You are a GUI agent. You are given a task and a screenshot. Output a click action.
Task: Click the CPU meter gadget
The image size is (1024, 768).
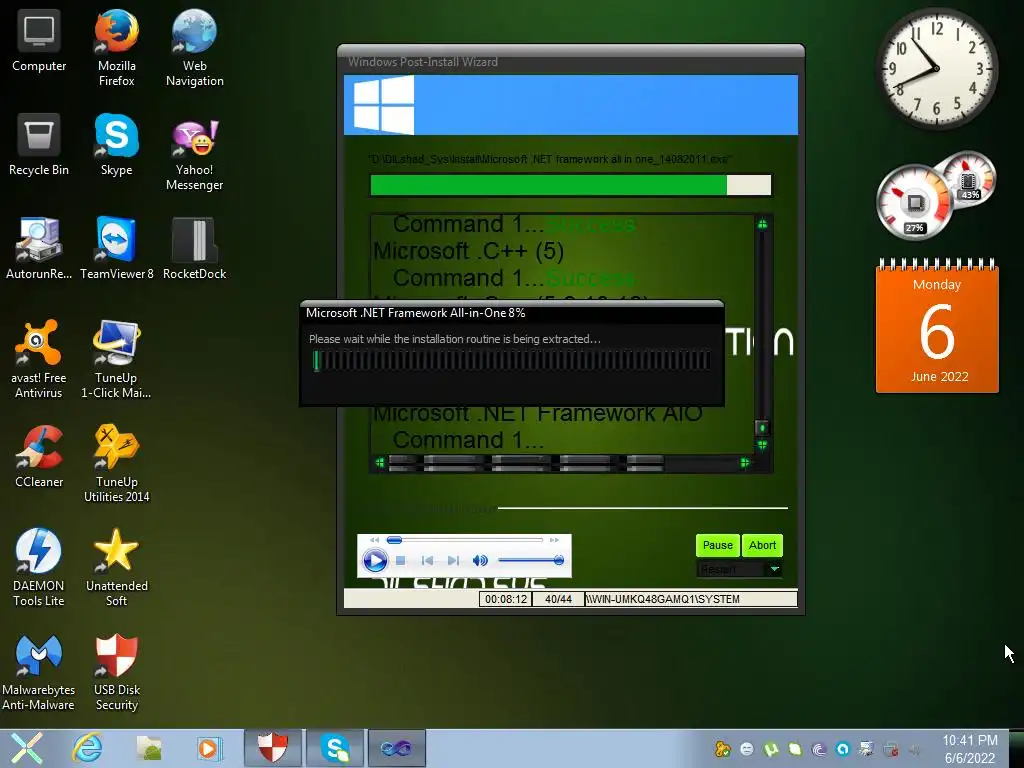coord(914,202)
